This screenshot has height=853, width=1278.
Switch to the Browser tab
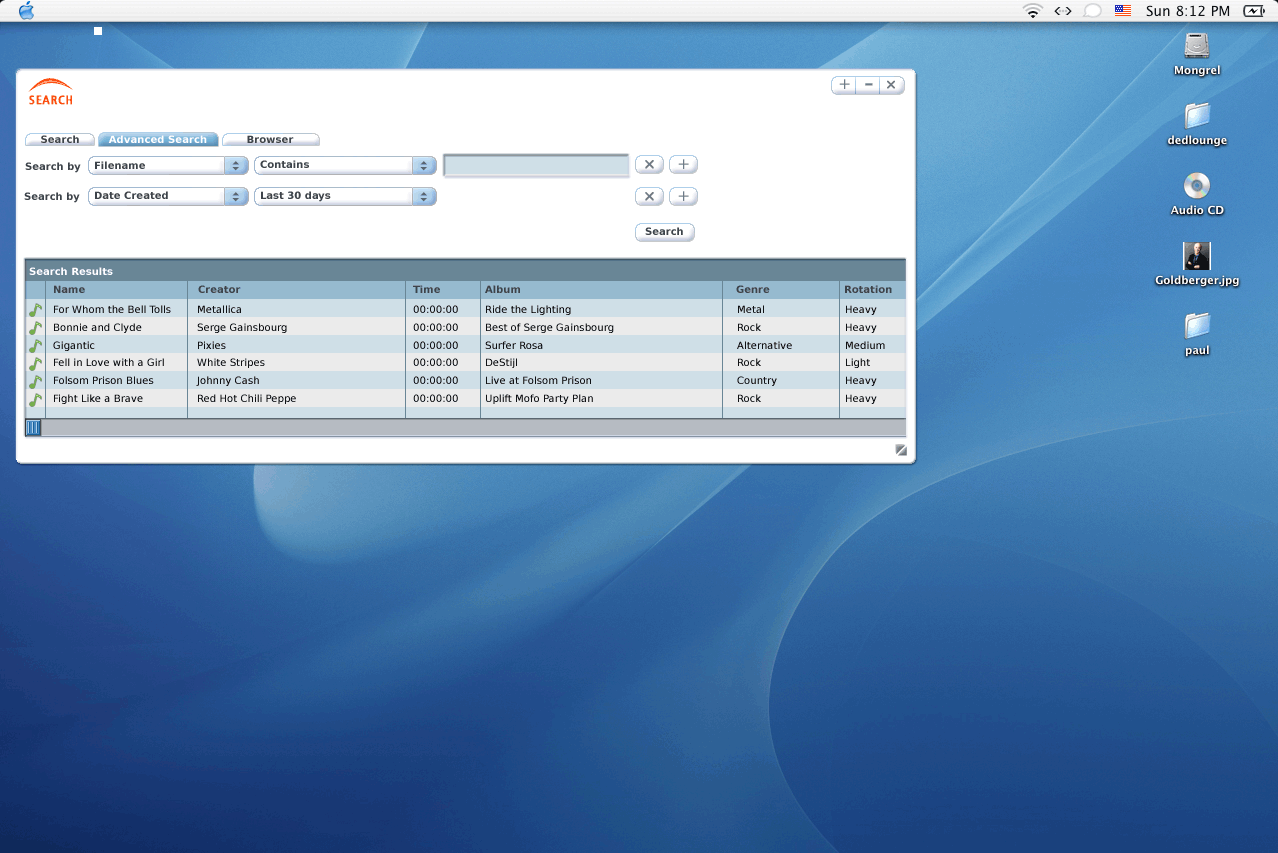tap(270, 140)
